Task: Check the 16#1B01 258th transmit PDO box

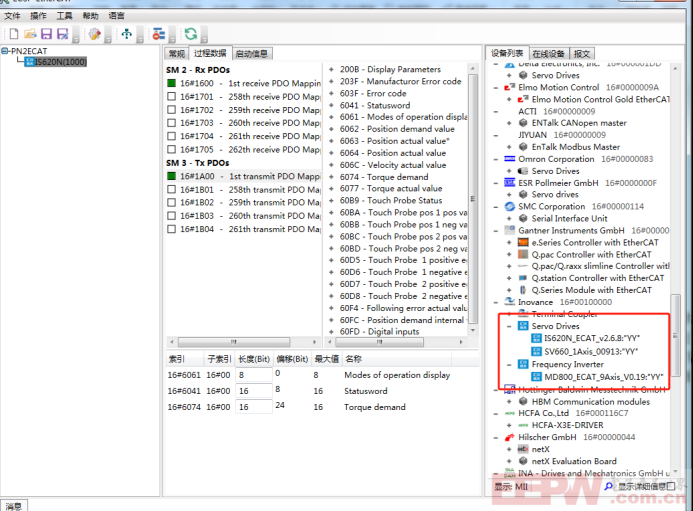Action: [x=171, y=189]
